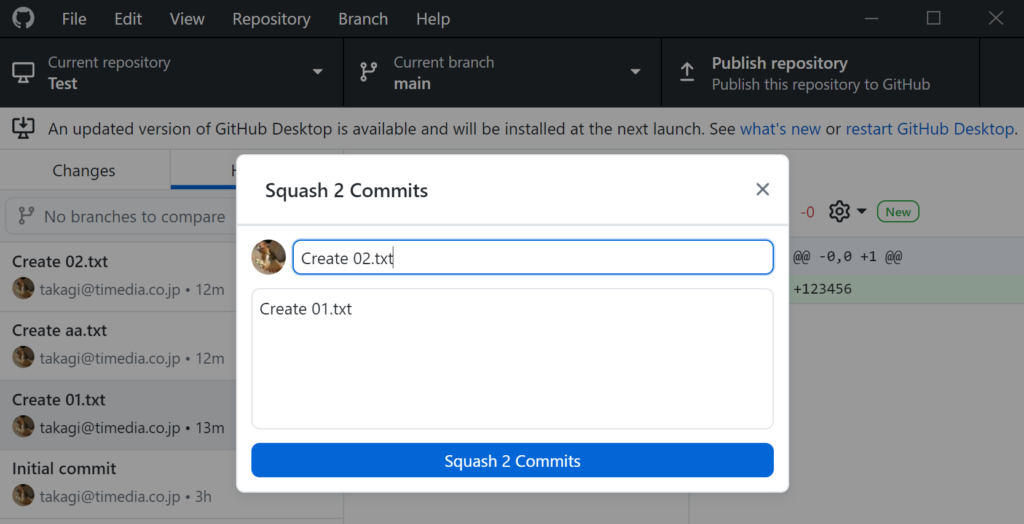1024x524 pixels.
Task: Open the View menu
Action: tap(187, 19)
